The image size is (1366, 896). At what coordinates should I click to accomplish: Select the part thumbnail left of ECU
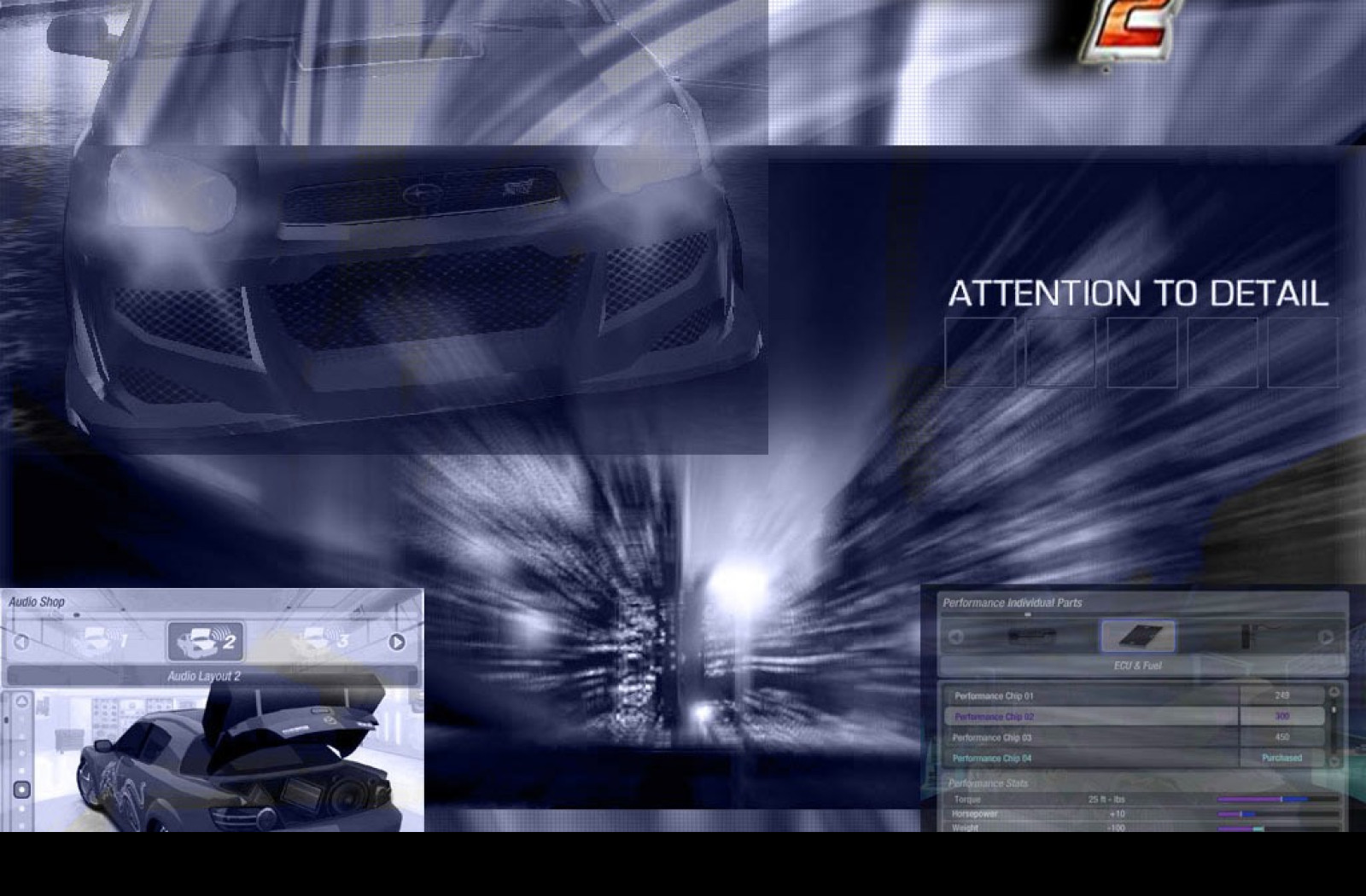click(x=1032, y=636)
